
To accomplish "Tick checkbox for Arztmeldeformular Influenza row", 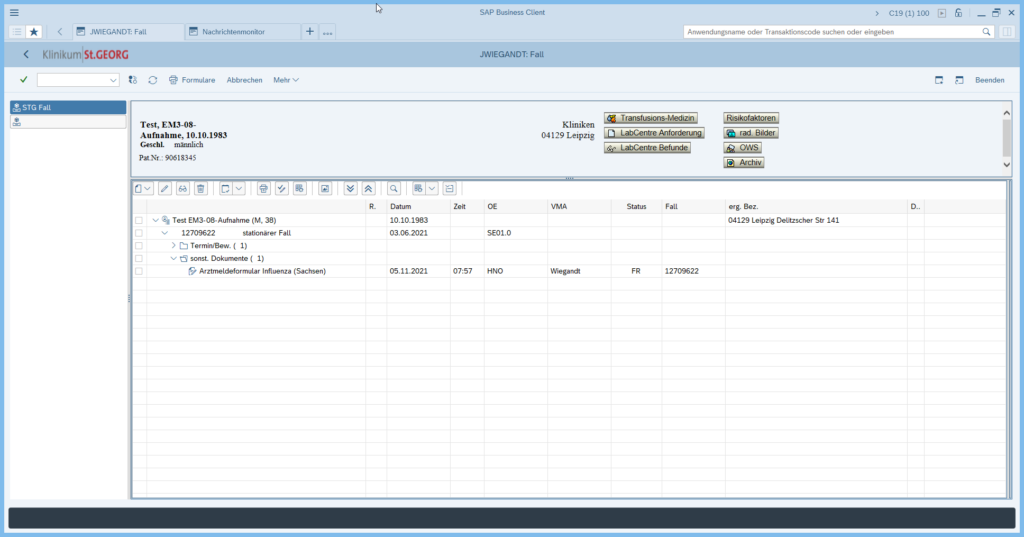I will click(x=139, y=271).
